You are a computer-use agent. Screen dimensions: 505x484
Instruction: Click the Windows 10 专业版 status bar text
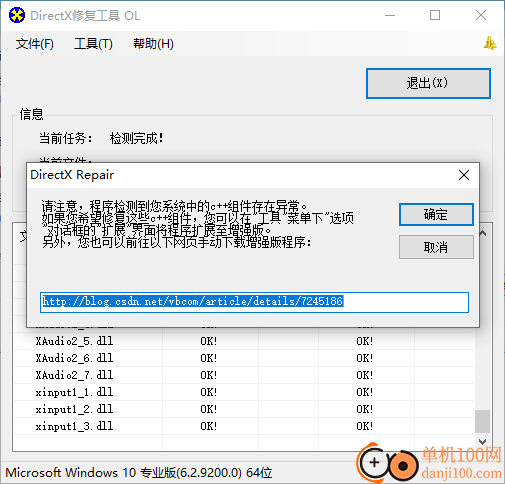coord(139,473)
